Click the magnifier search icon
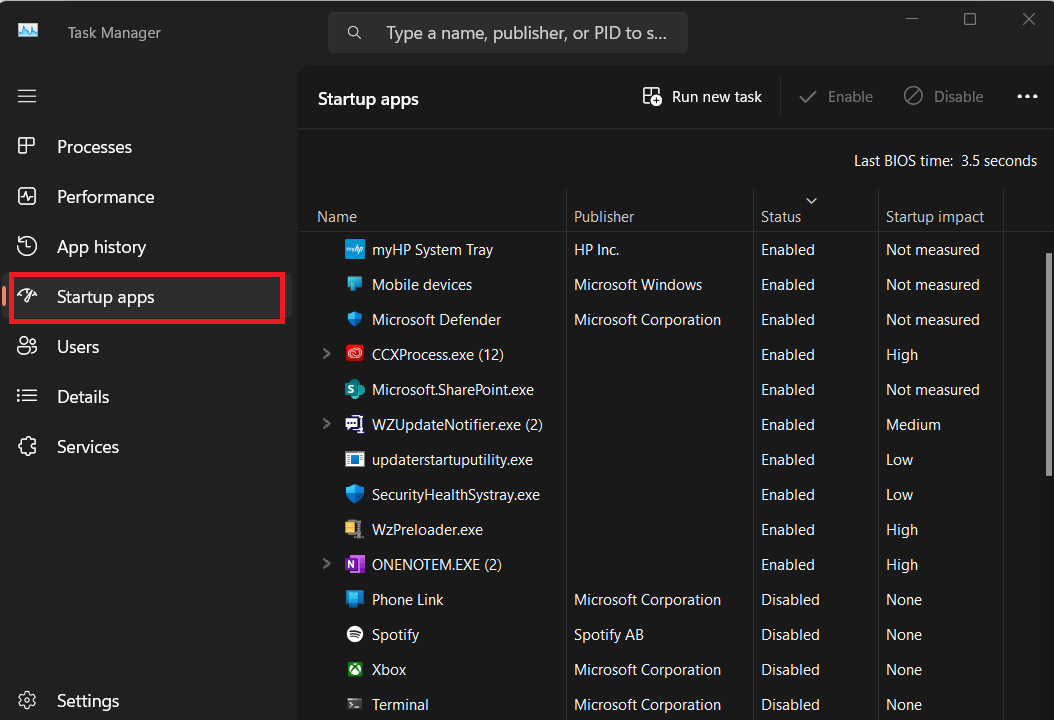Image resolution: width=1054 pixels, height=720 pixels. pos(354,32)
